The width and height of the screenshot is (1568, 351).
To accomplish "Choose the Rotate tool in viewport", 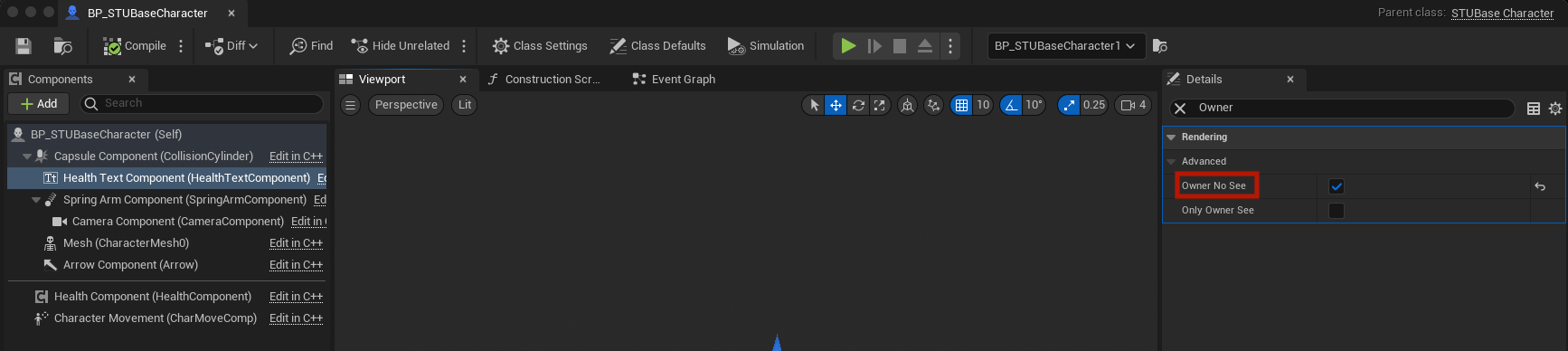I will tap(858, 105).
